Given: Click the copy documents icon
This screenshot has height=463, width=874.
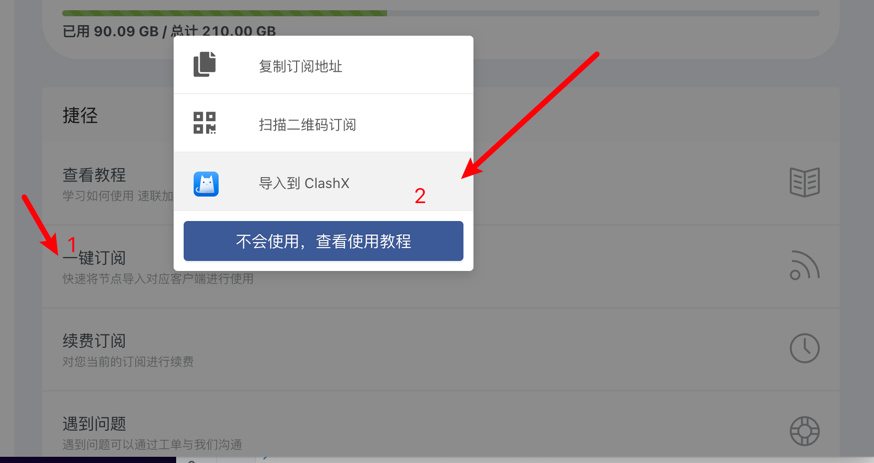Looking at the screenshot, I should pos(205,64).
